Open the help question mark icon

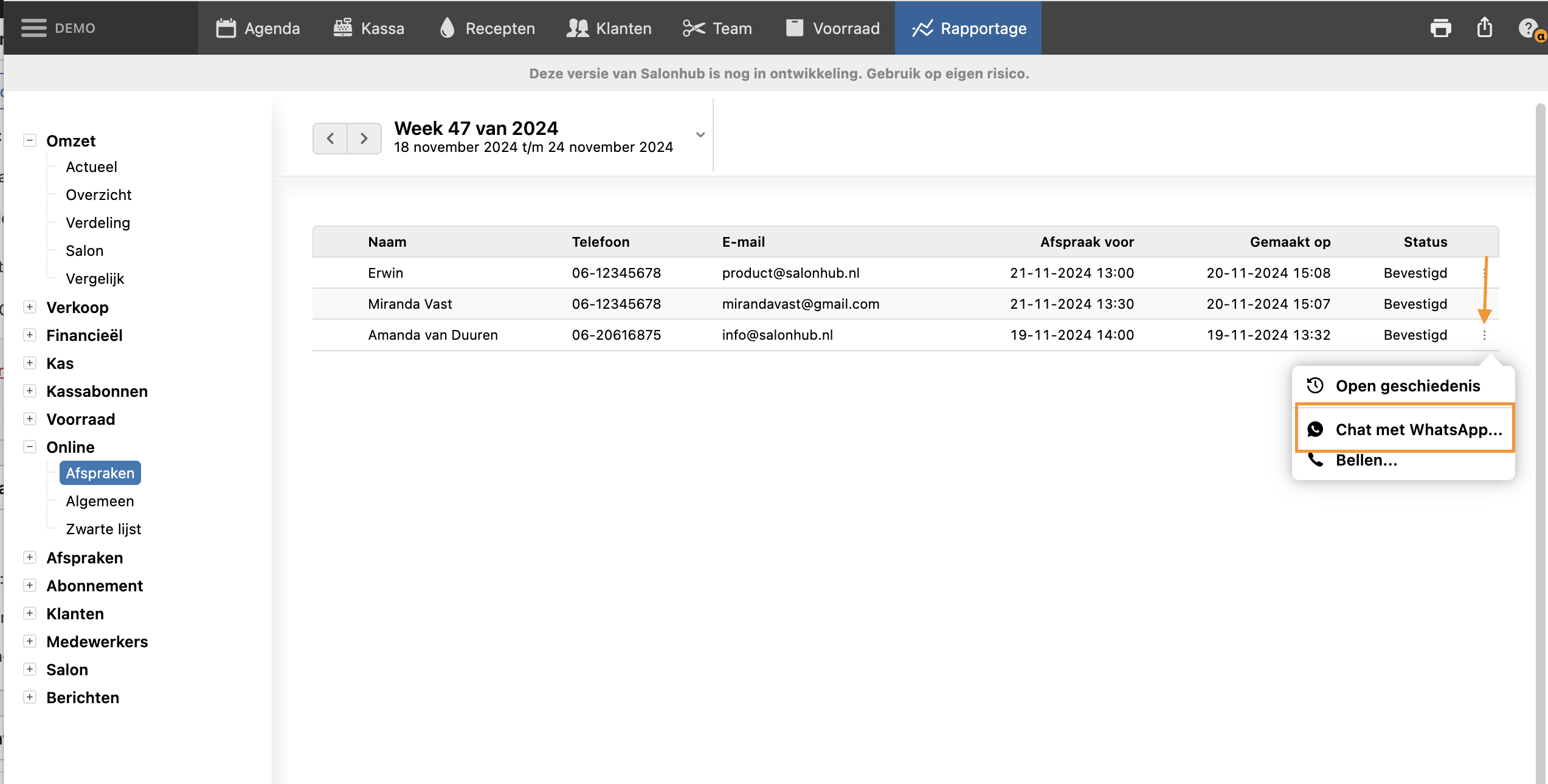pos(1527,28)
